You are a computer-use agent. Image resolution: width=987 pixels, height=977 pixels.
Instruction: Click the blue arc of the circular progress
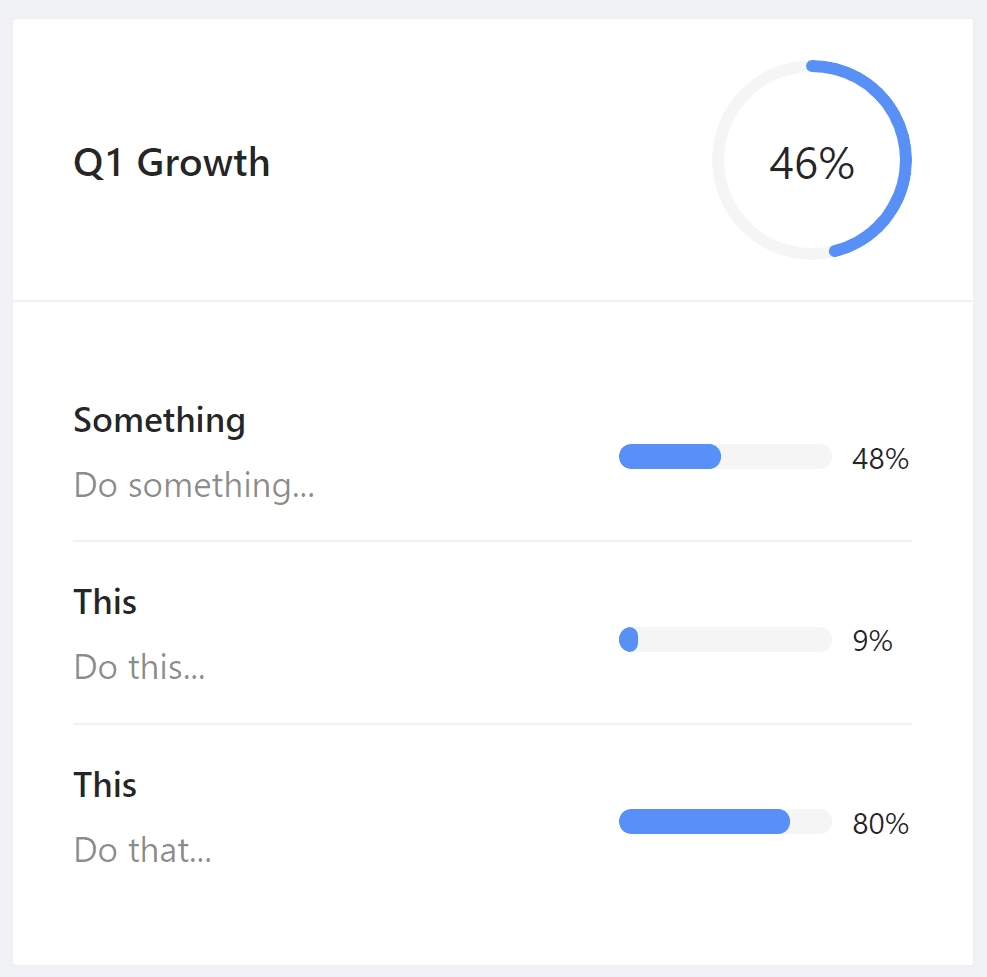905,160
